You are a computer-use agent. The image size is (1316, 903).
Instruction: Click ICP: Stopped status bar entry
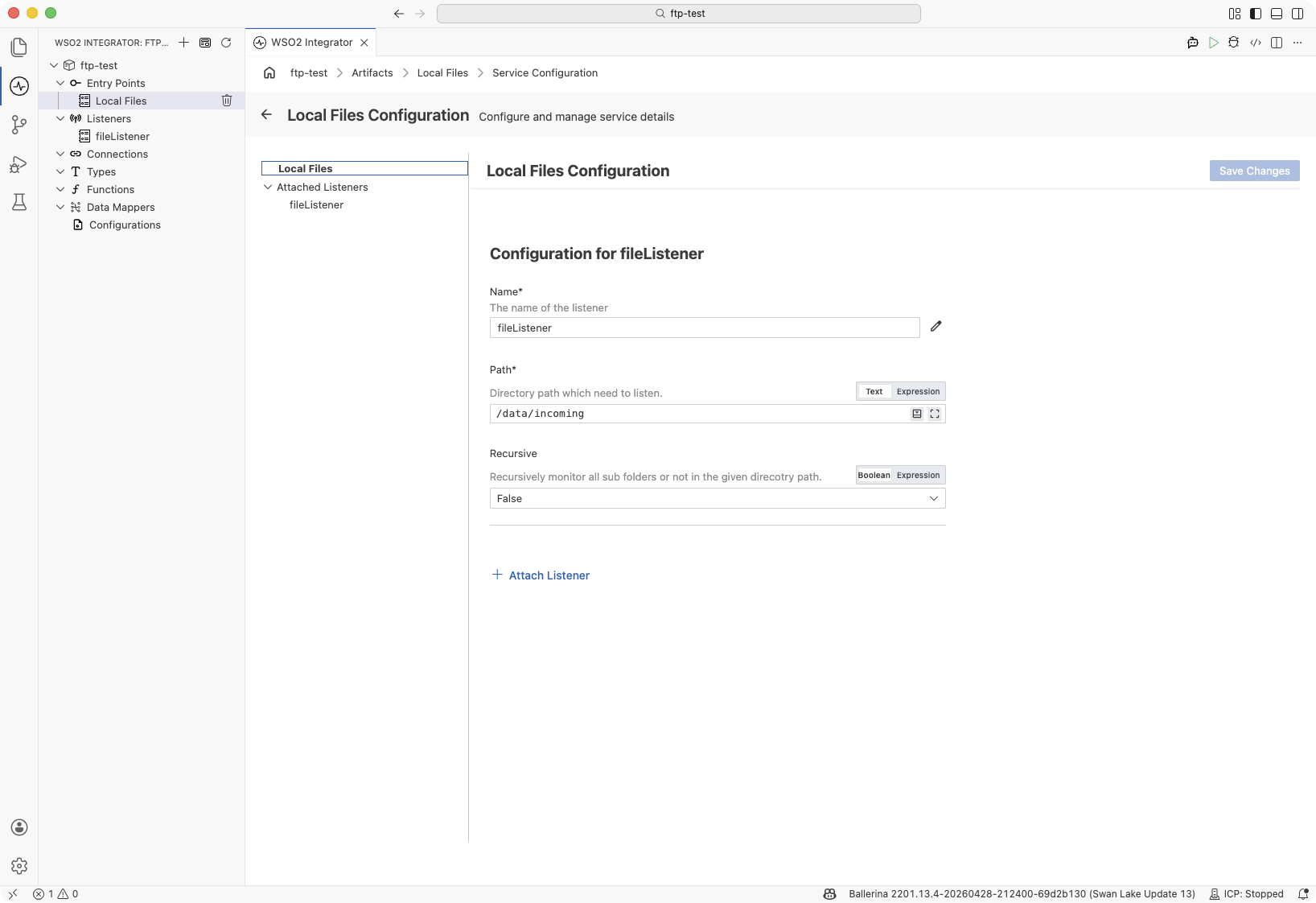(1246, 893)
